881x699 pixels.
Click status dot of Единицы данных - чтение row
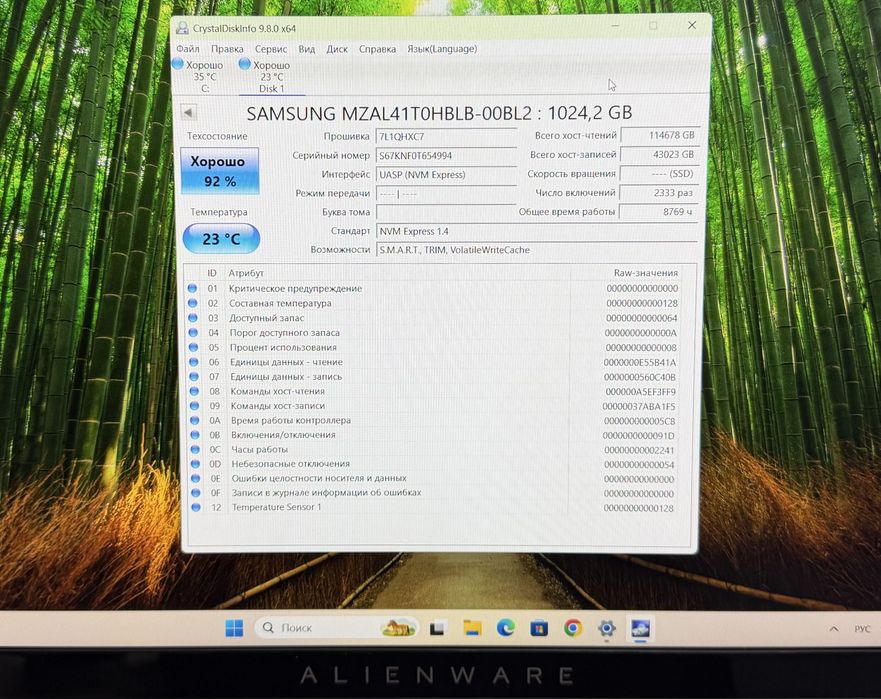[x=194, y=362]
